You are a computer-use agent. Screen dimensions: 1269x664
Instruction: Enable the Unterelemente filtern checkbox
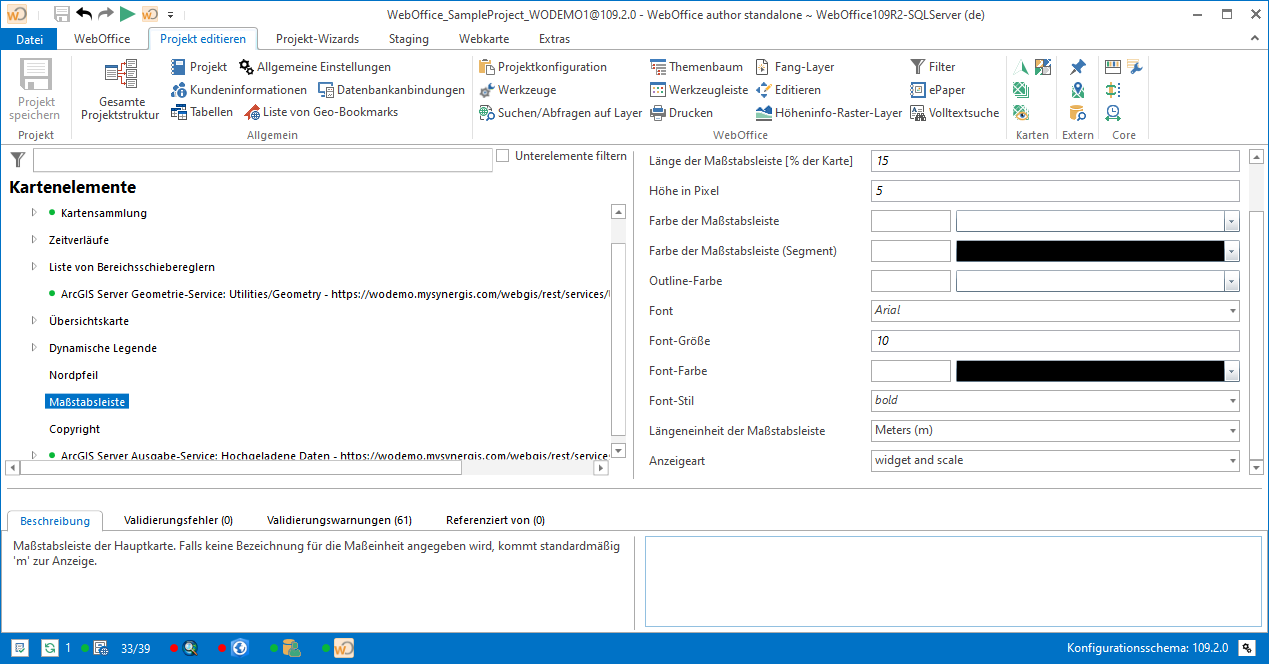[x=503, y=156]
